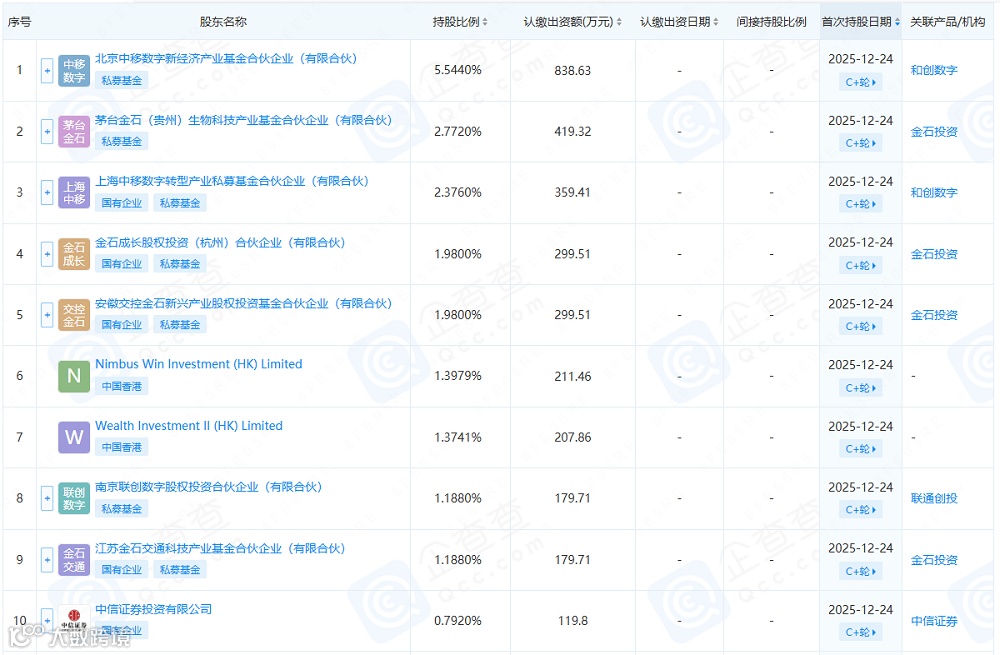Viewport: 1000px width, 655px height.
Task: Select the 119.8 contribution amount cell
Action: tap(573, 621)
